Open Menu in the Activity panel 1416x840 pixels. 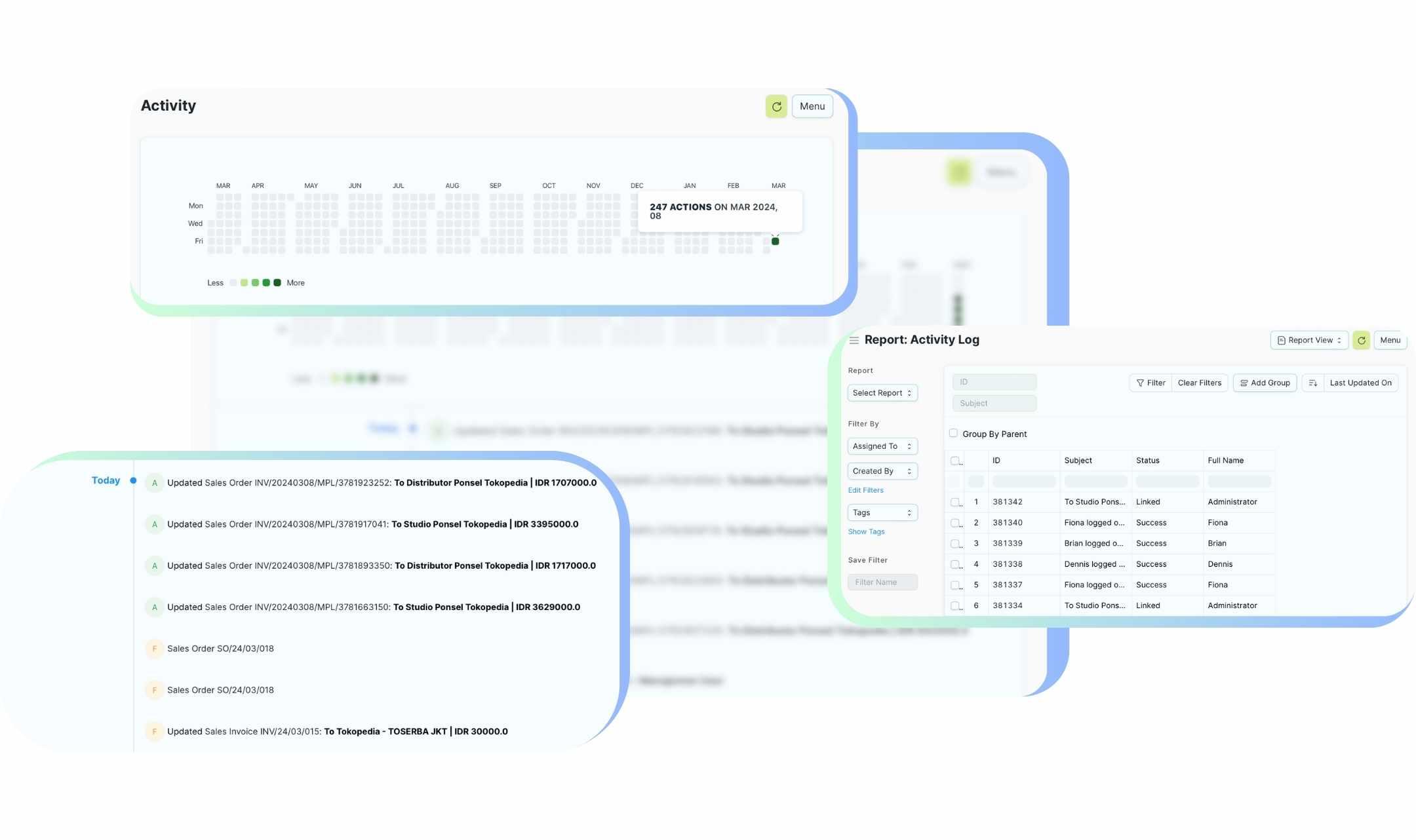pyautogui.click(x=812, y=106)
